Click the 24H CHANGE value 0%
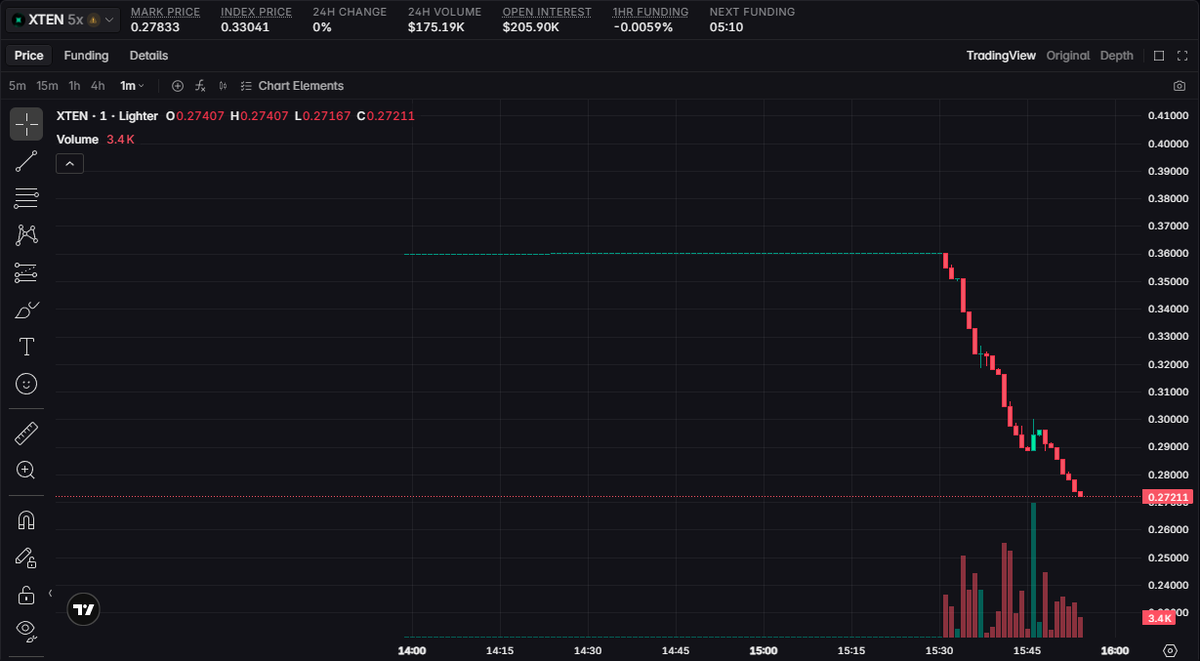This screenshot has height=661, width=1200. pyautogui.click(x=322, y=27)
